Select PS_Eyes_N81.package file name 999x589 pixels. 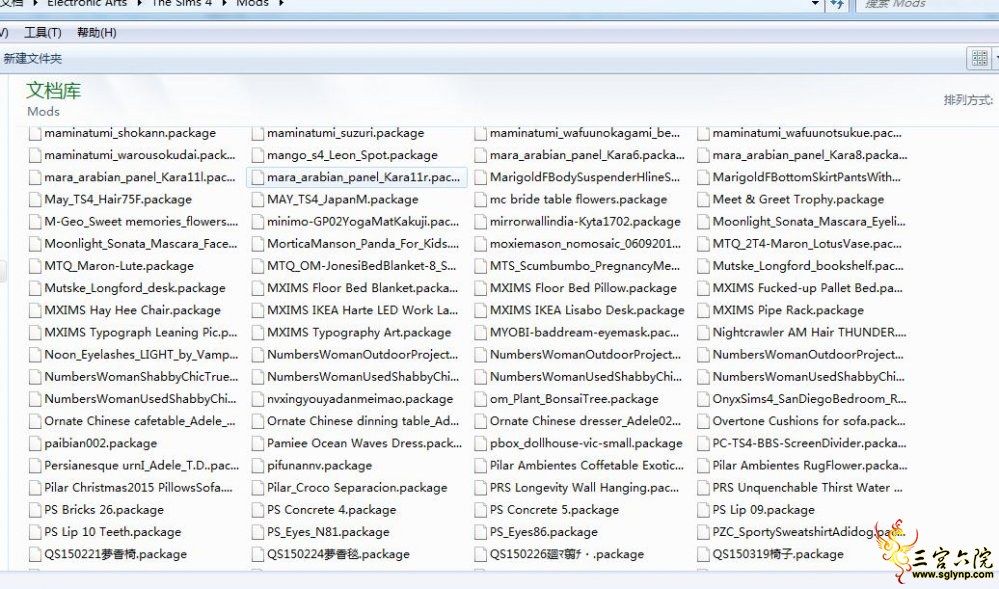click(328, 532)
